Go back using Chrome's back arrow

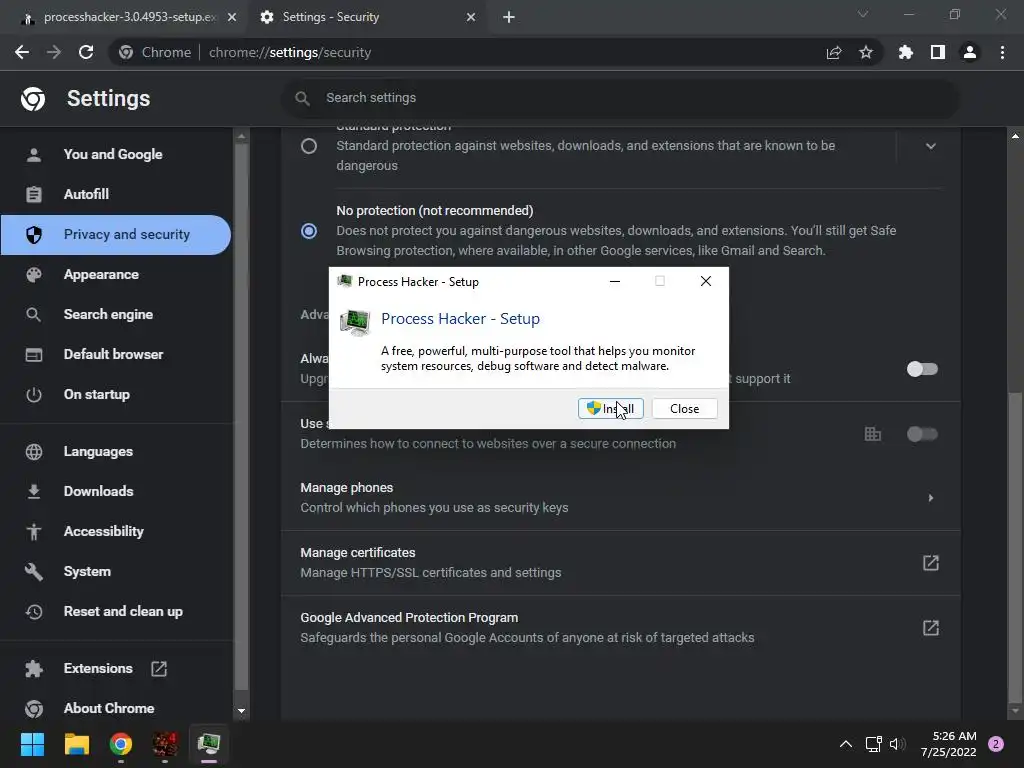(x=22, y=52)
